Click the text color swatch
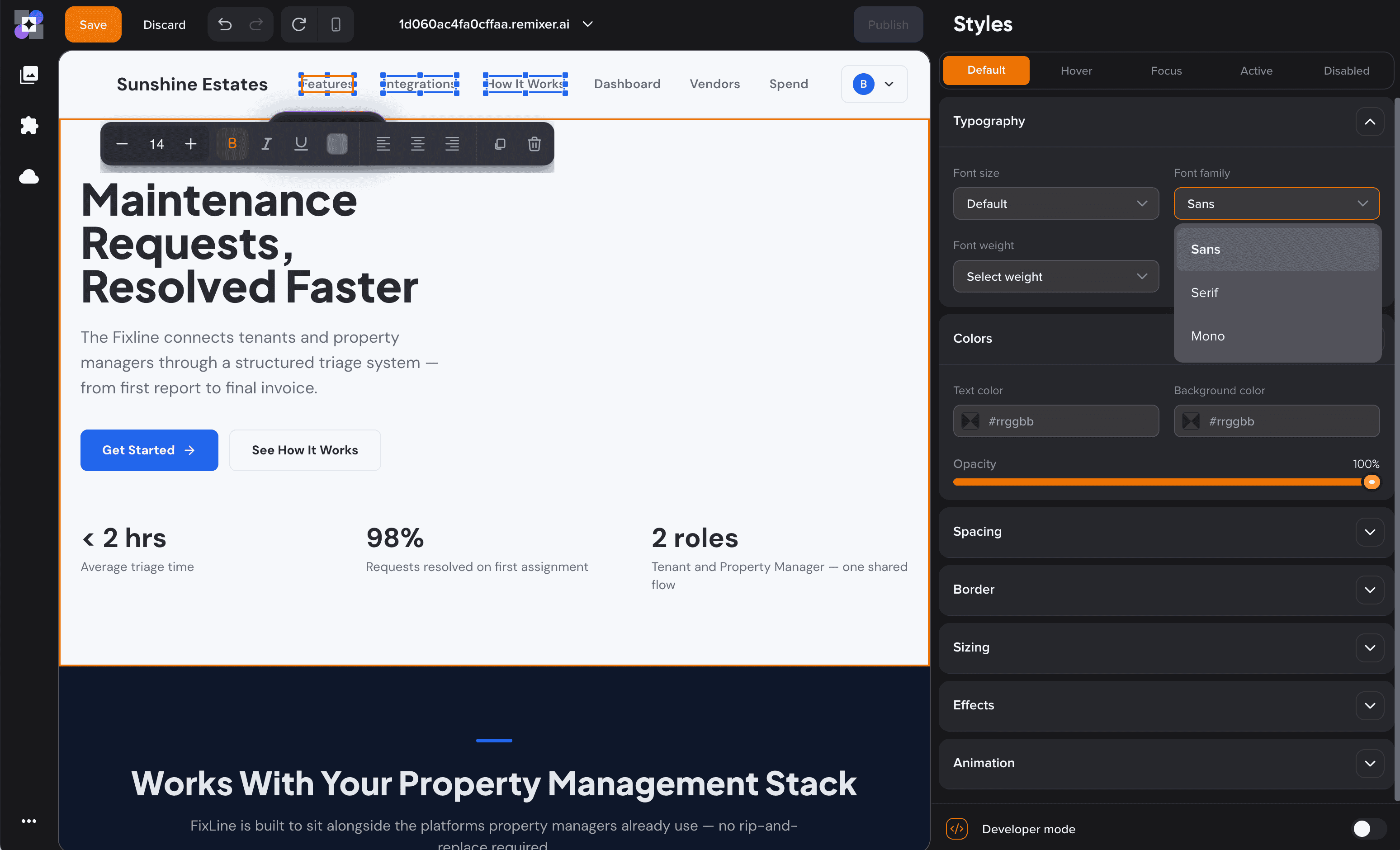 (x=970, y=421)
